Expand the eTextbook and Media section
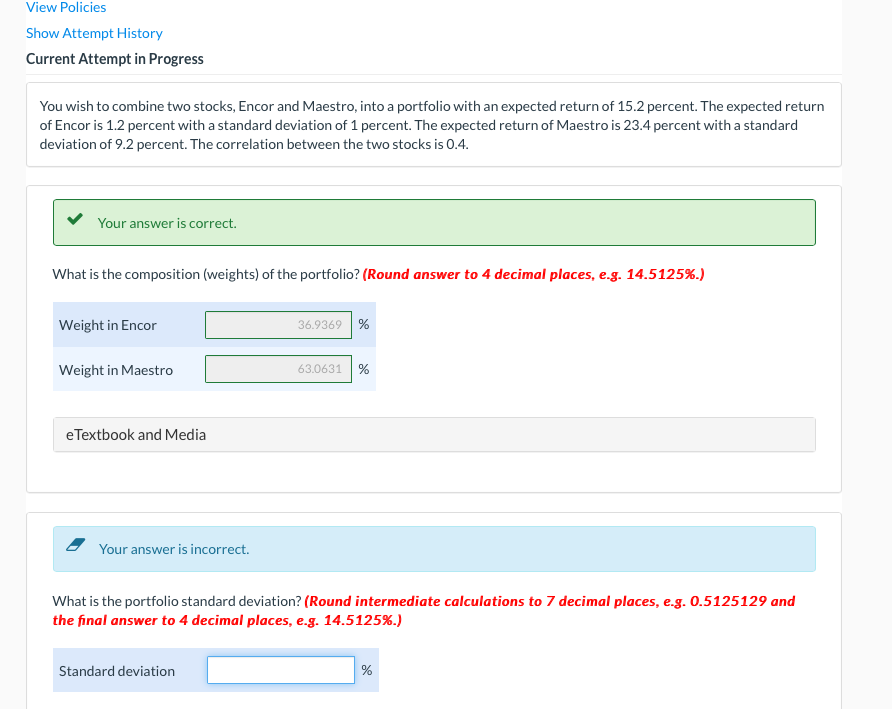The height and width of the screenshot is (709, 892). (135, 434)
